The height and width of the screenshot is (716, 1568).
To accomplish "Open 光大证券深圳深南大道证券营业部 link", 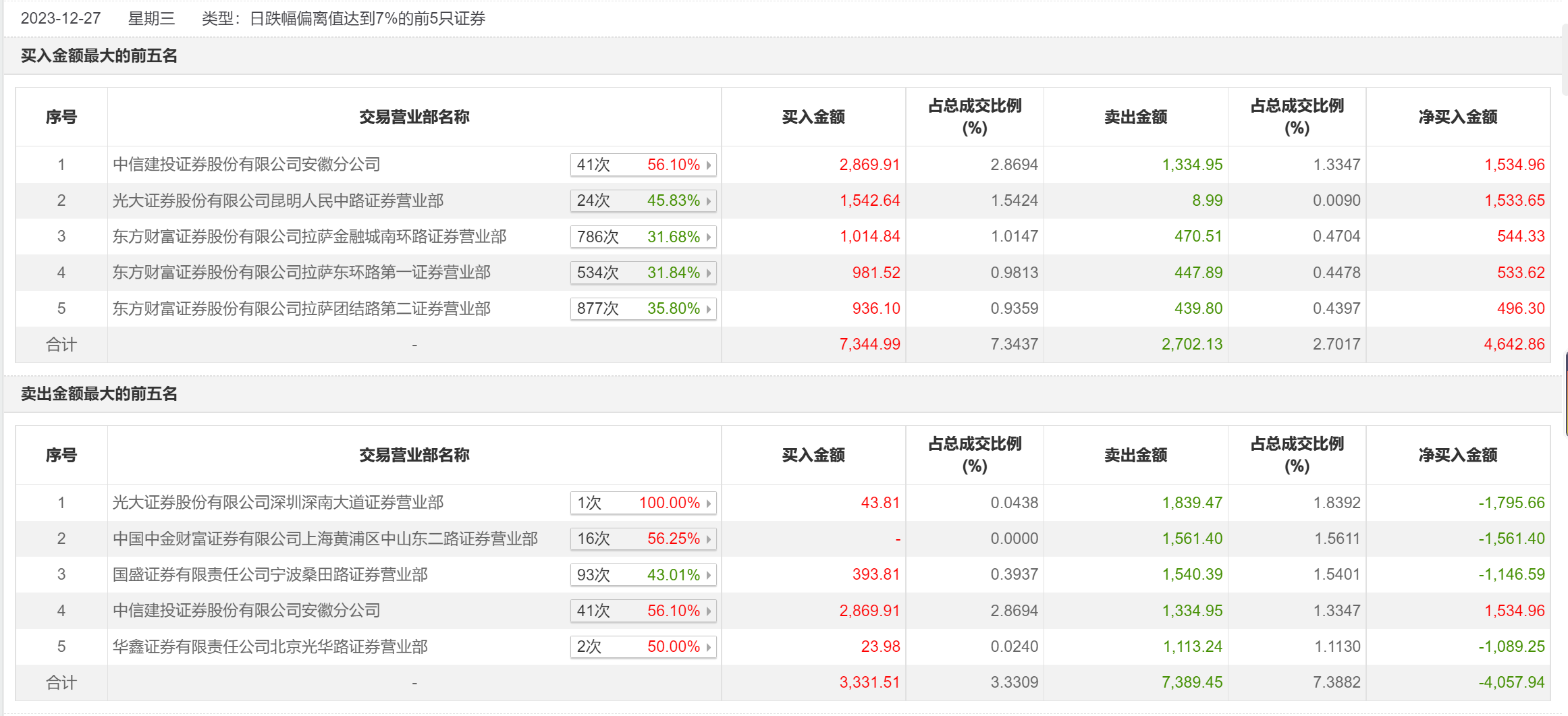I will [277, 503].
